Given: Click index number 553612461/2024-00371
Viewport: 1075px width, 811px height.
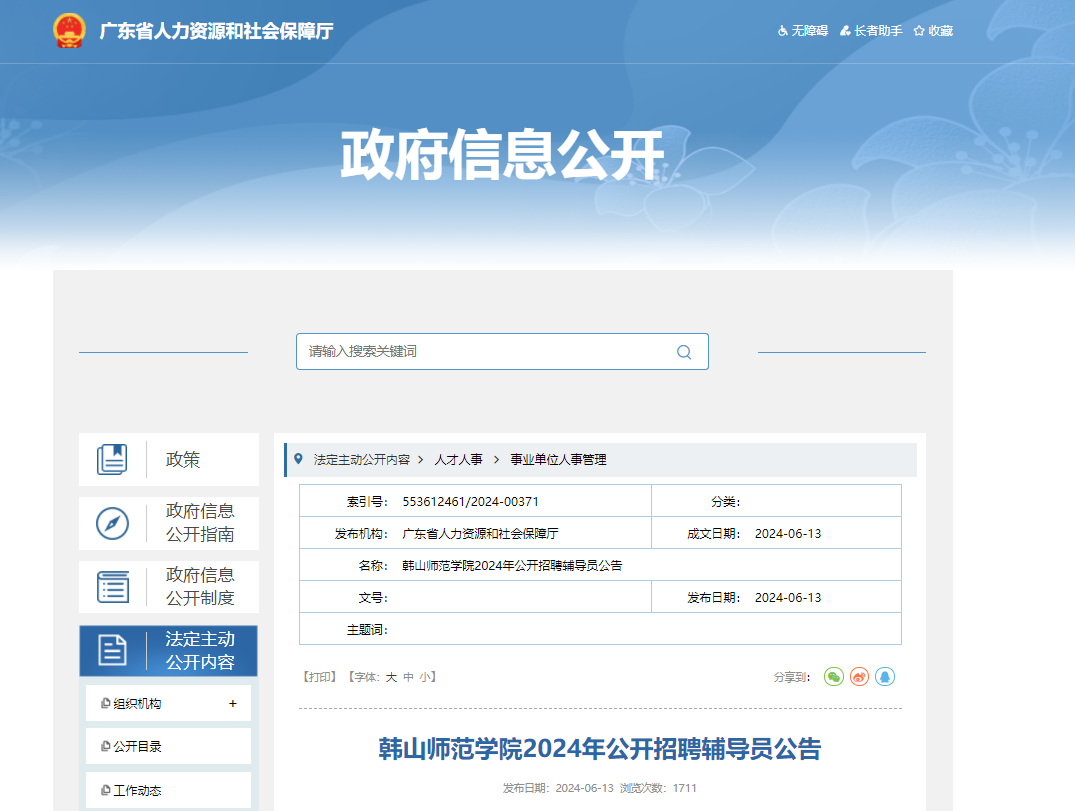Looking at the screenshot, I should pos(470,502).
